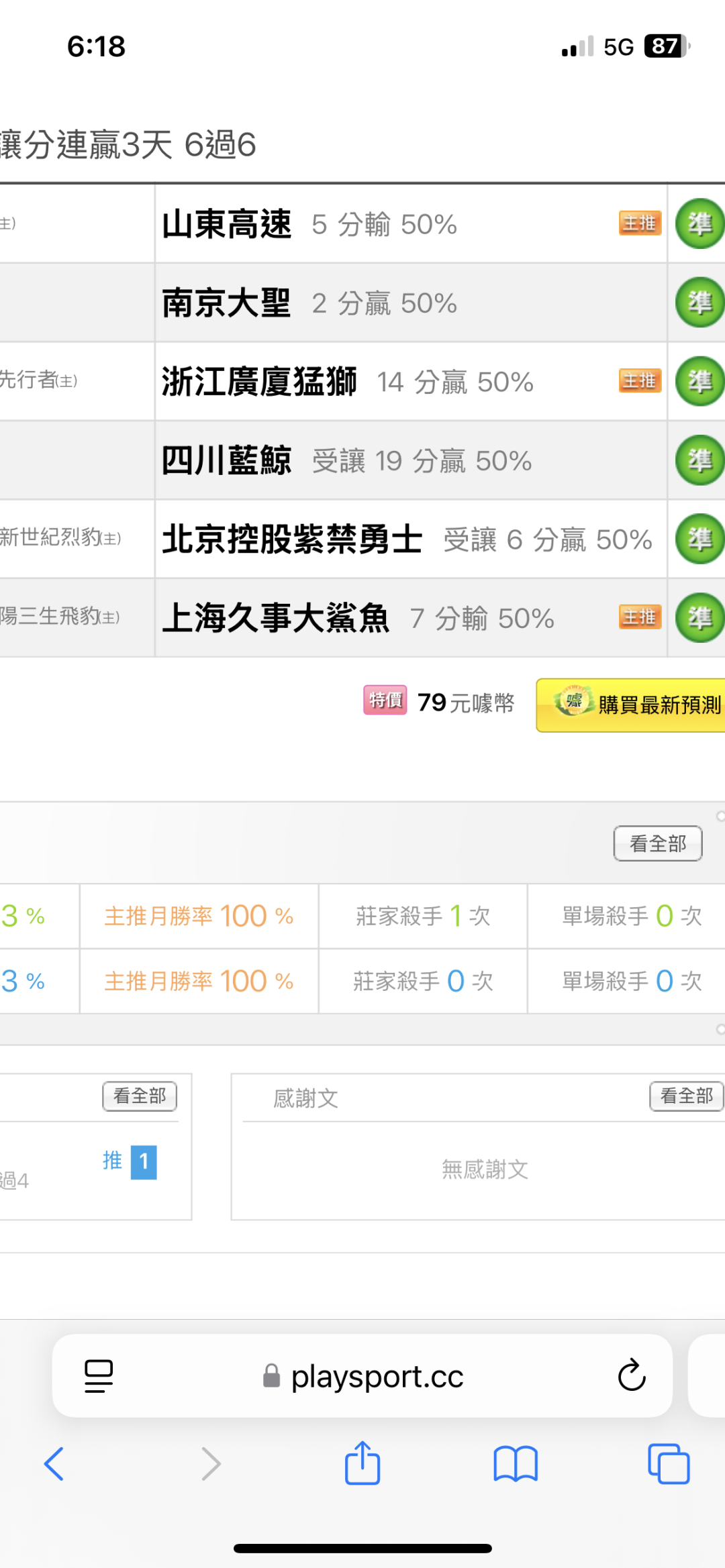The width and height of the screenshot is (725, 1568).
Task: Tap 看全部 in the left bottom panel
Action: [140, 1096]
